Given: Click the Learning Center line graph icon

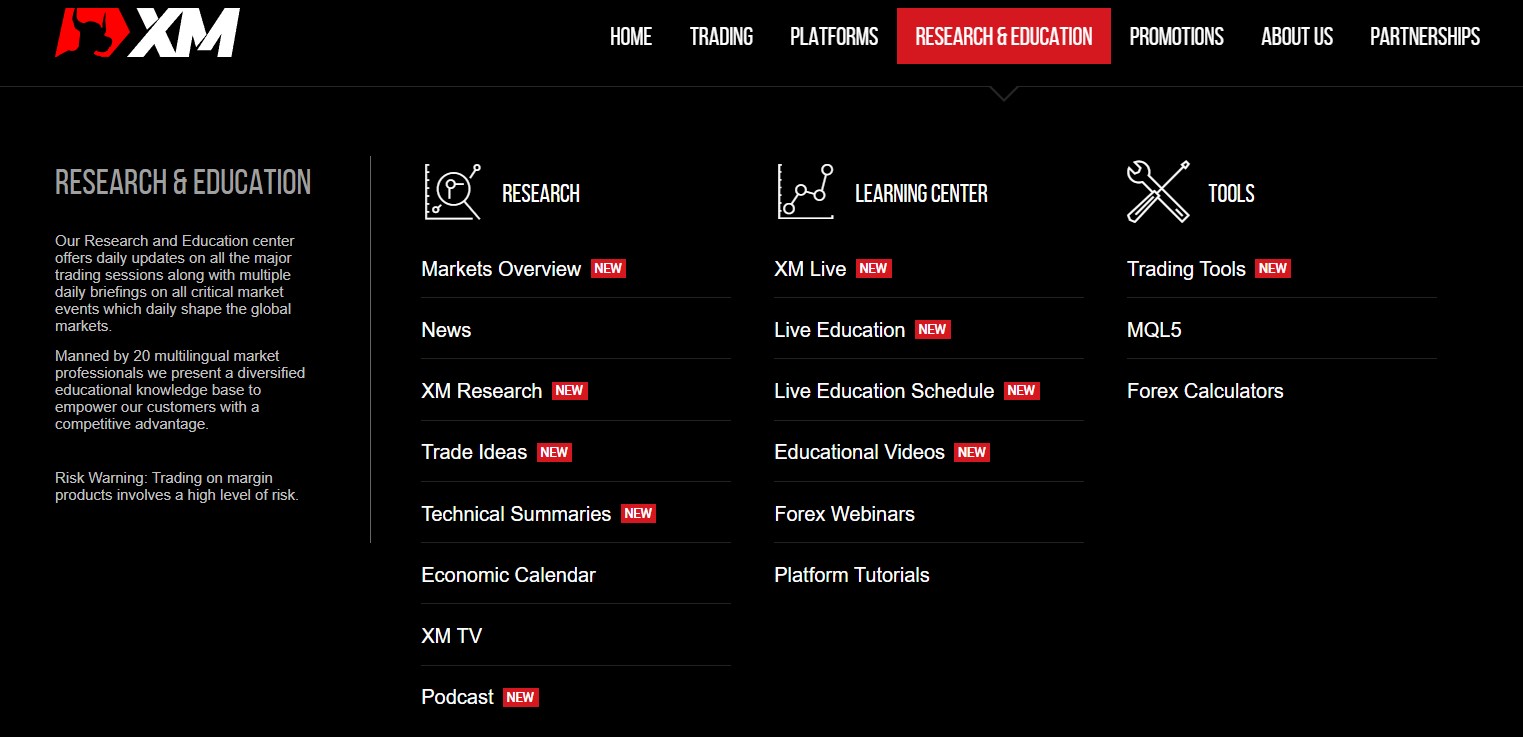Looking at the screenshot, I should [806, 192].
